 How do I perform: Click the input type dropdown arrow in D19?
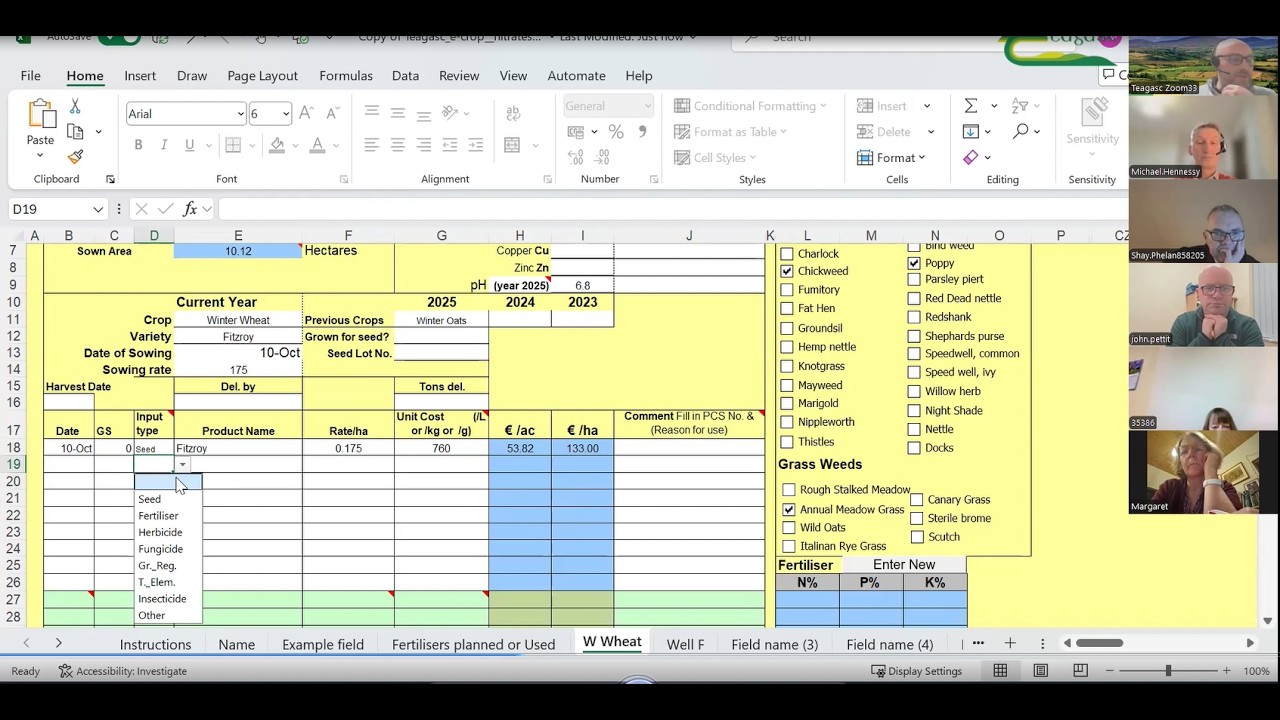[x=182, y=465]
